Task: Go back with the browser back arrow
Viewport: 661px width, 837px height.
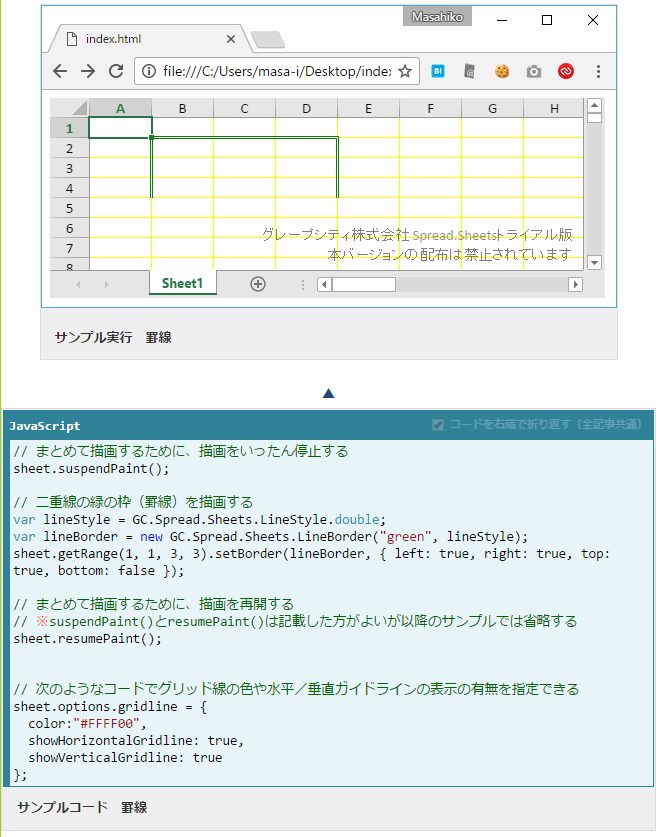Action: point(60,71)
